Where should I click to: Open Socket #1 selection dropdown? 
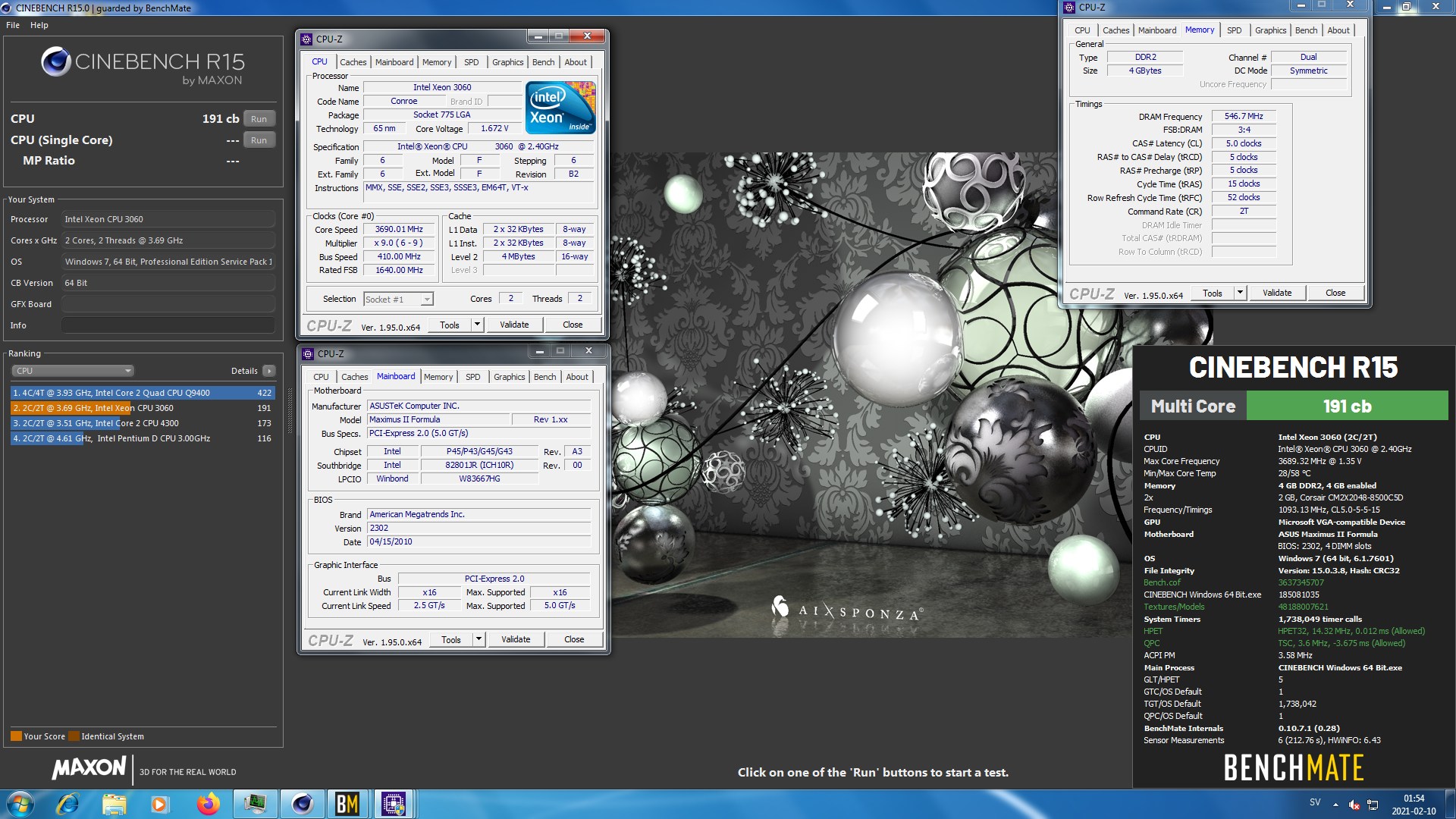tap(398, 299)
